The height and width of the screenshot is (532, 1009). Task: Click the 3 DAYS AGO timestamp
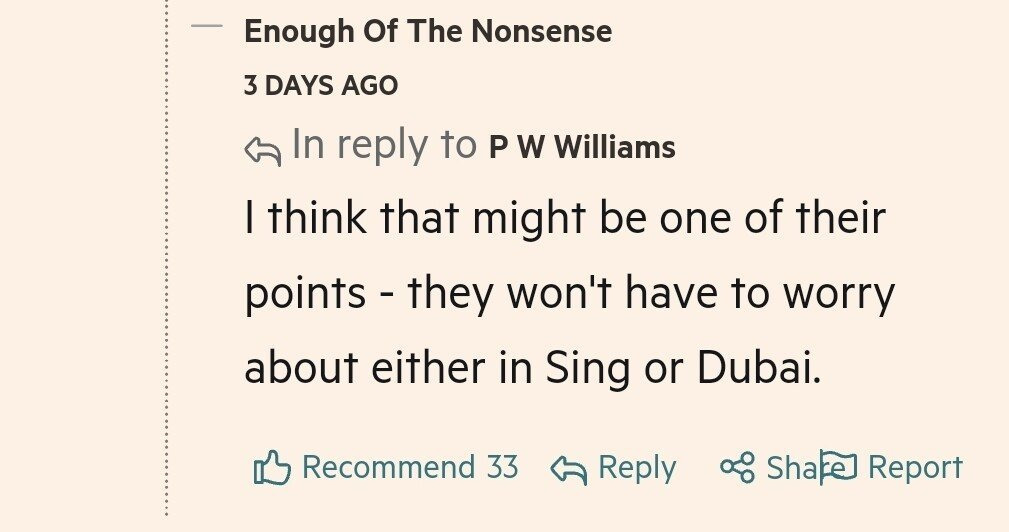(x=320, y=86)
